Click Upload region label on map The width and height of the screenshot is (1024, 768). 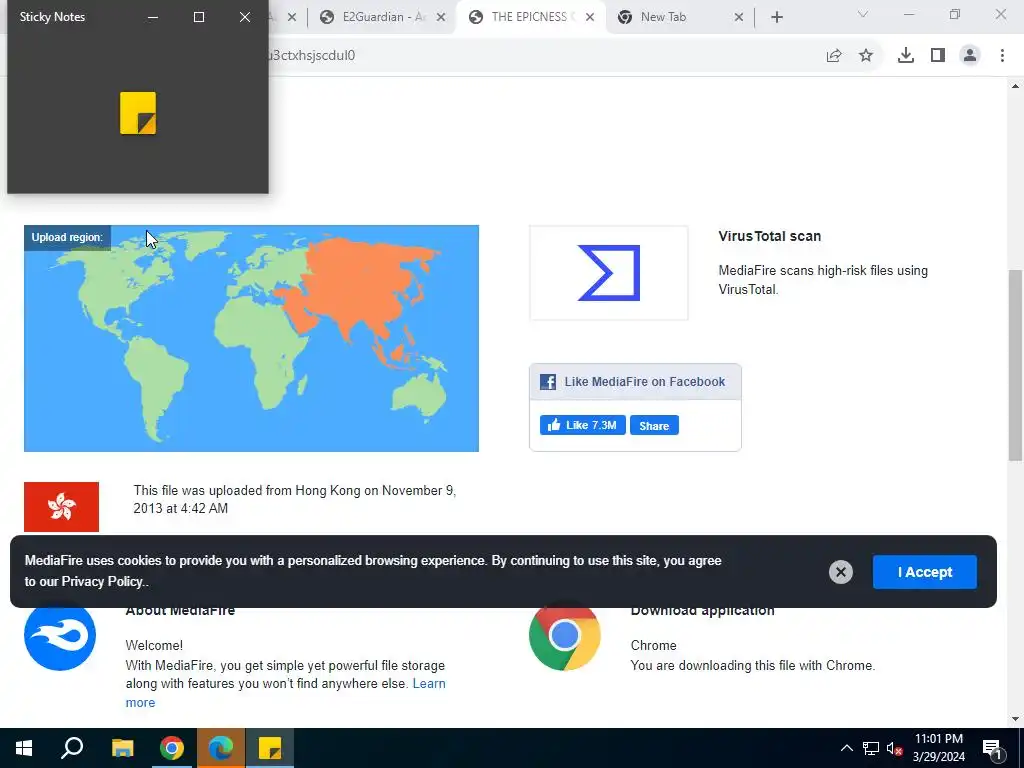coord(67,237)
